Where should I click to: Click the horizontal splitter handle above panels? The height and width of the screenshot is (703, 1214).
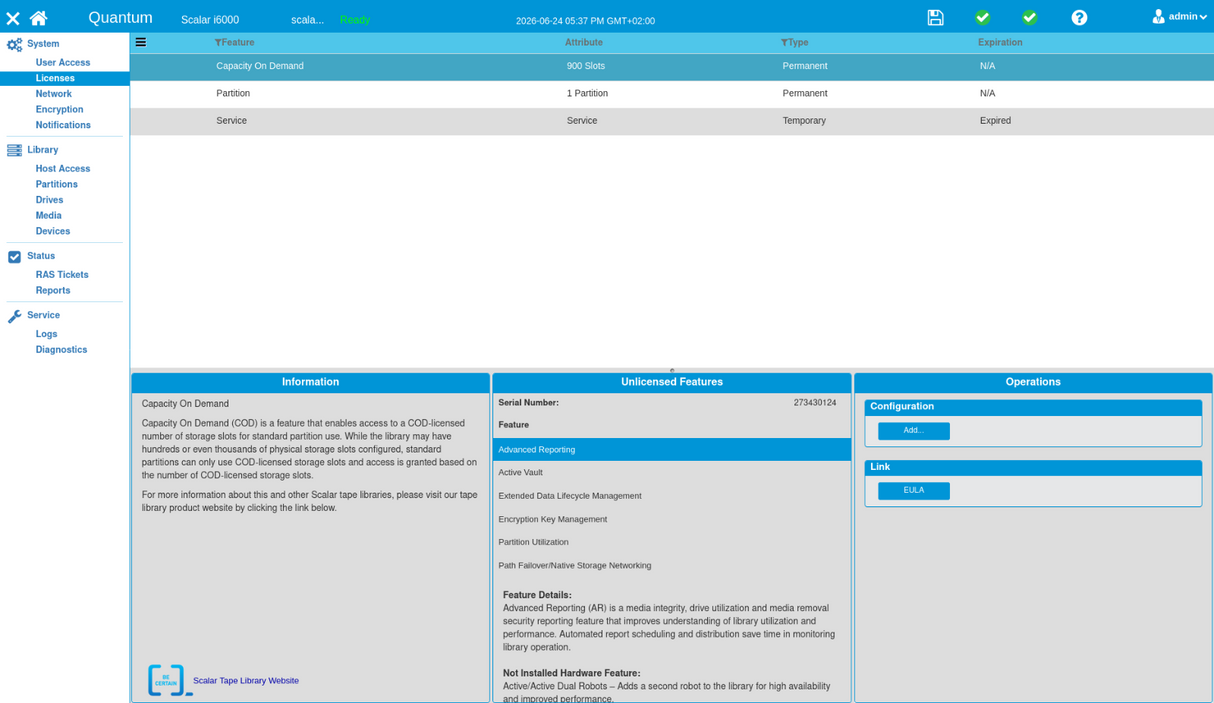672,370
